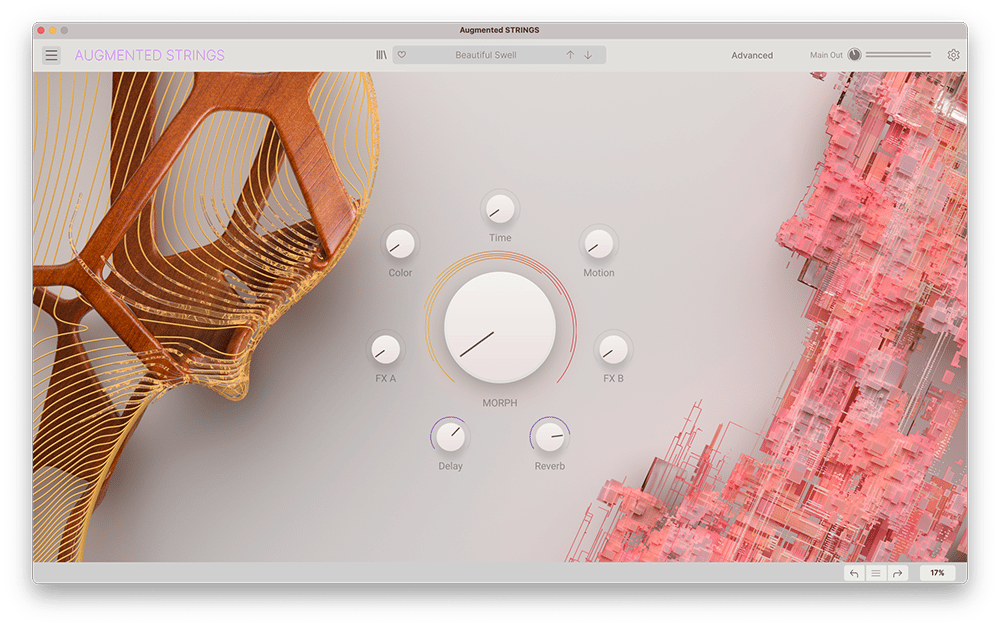Click the Reverb knob
This screenshot has width=1000, height=627.
click(x=550, y=438)
